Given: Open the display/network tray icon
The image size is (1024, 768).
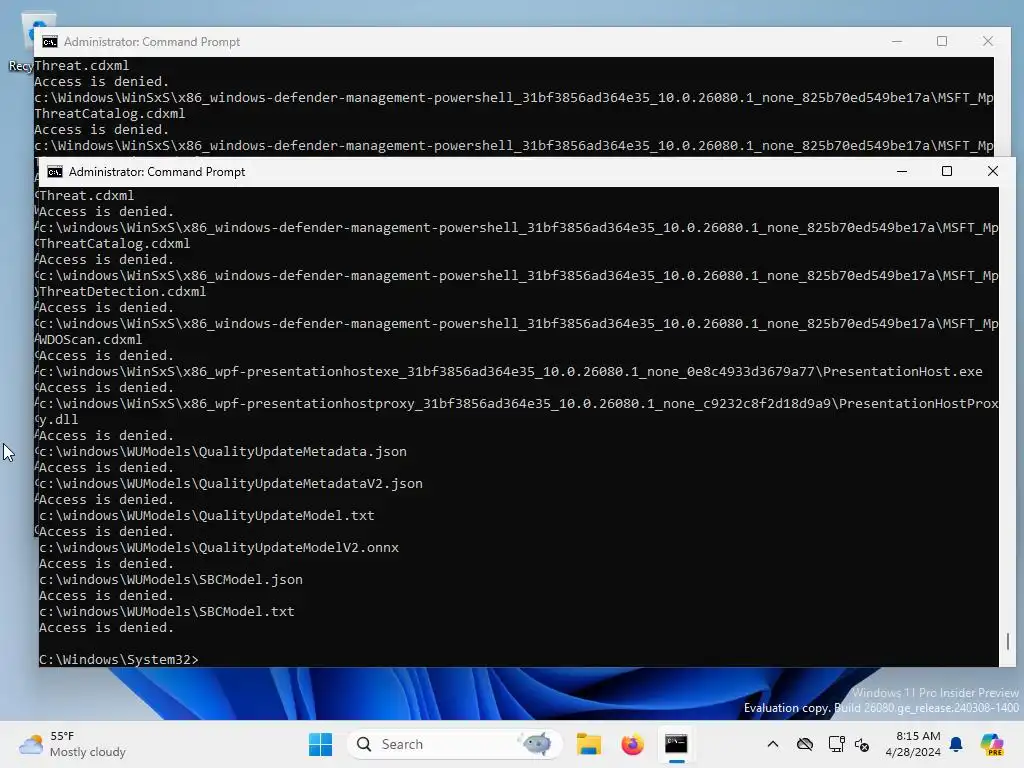Looking at the screenshot, I should 836,744.
